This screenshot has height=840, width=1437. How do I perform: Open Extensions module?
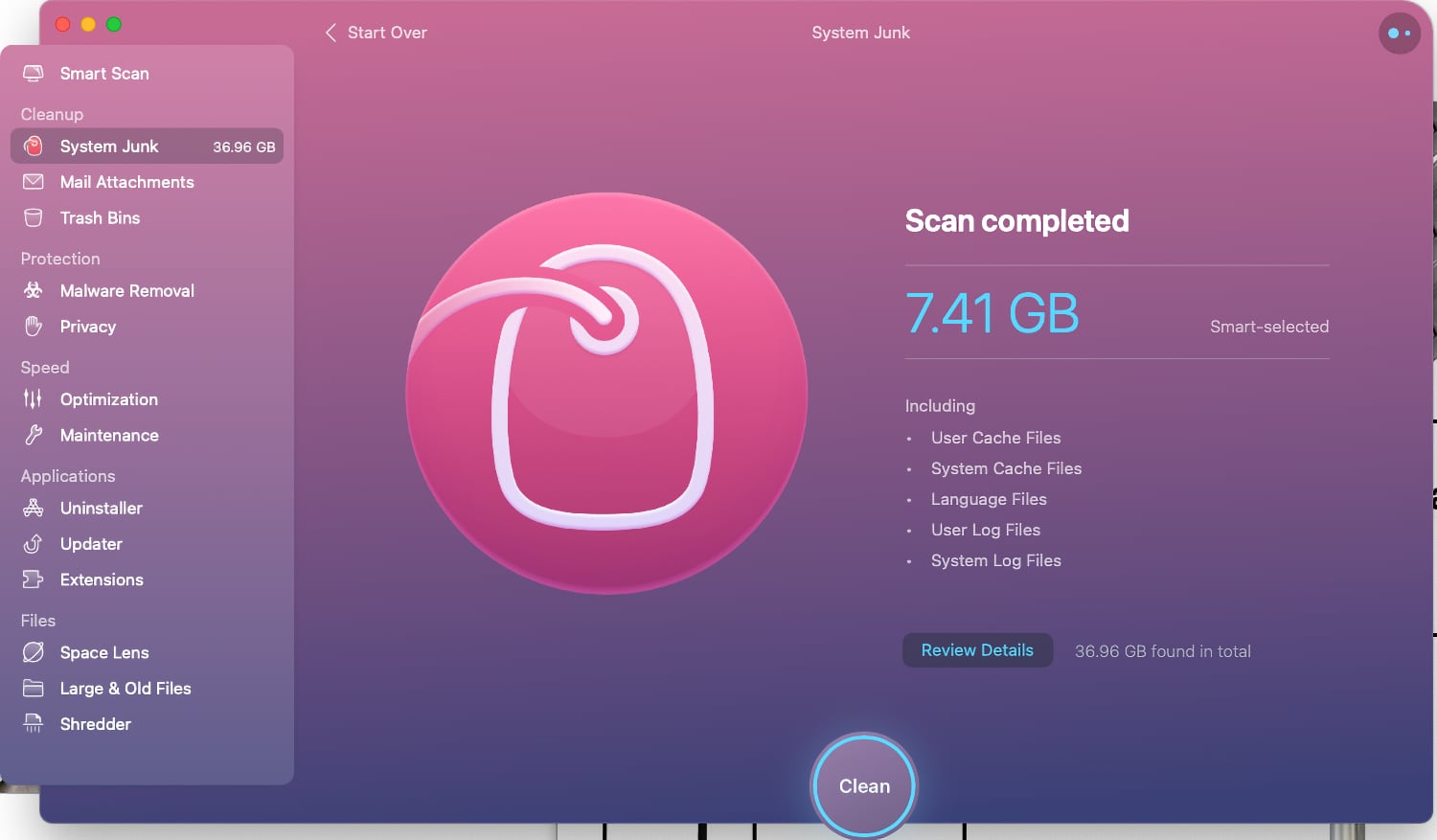147,579
